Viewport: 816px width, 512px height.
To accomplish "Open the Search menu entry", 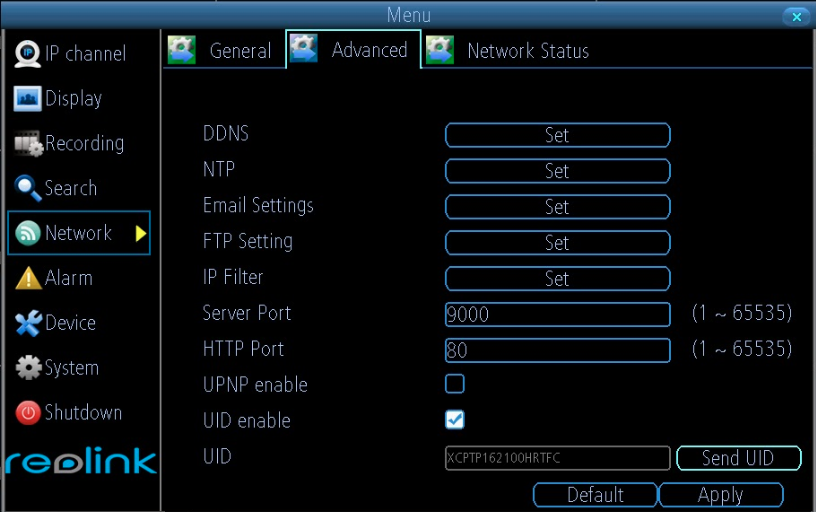I will 79,188.
